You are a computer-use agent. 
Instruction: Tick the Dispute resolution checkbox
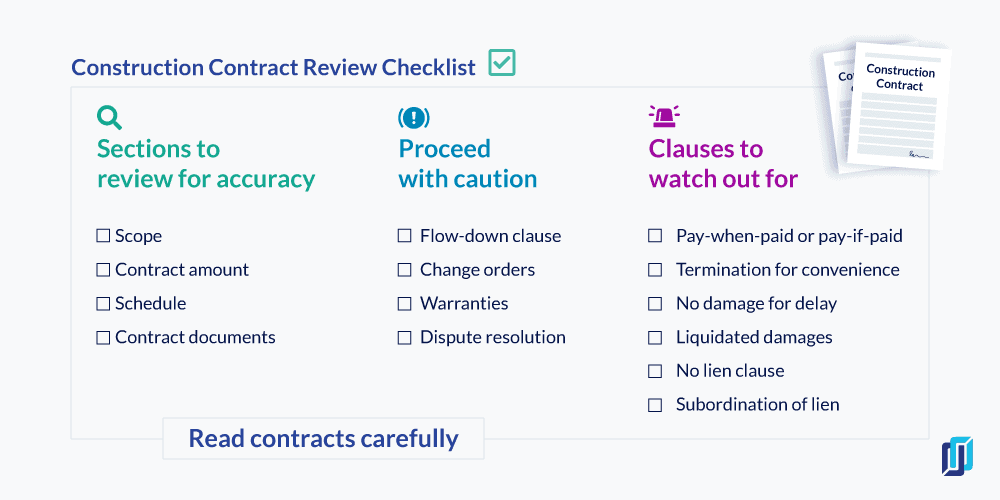404,337
